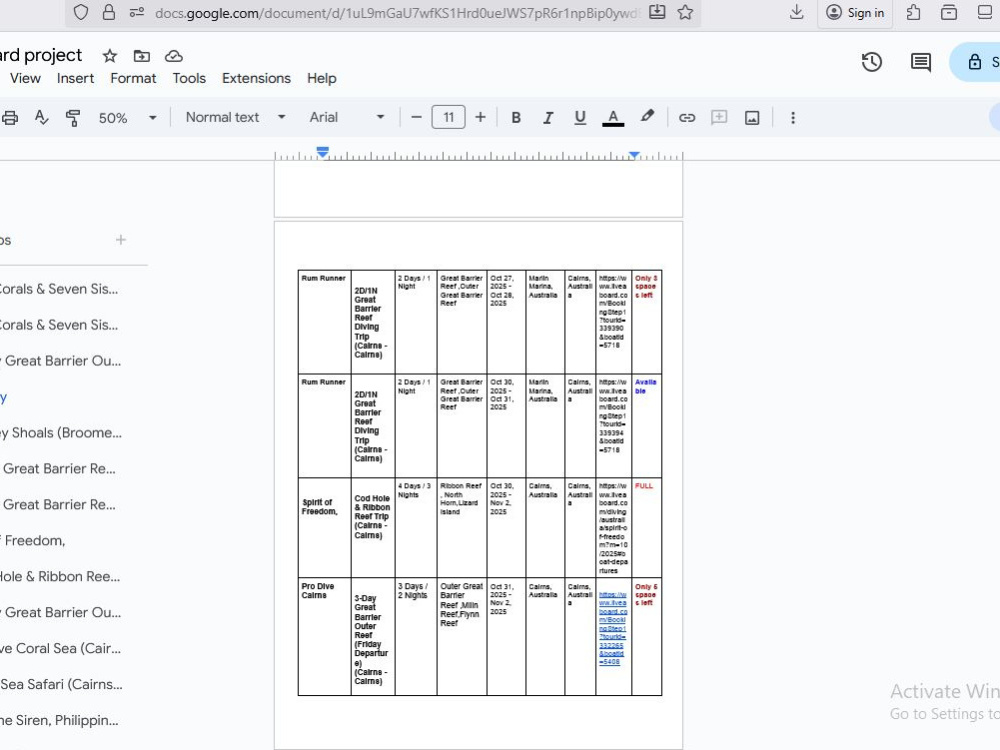
Task: Add a comment from toolbar icon
Action: [719, 117]
